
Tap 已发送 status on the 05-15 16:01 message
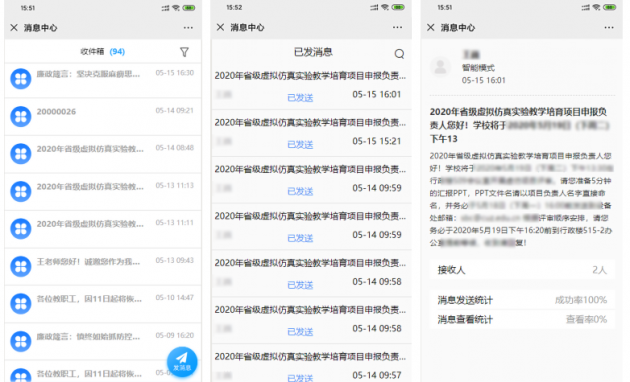300,98
